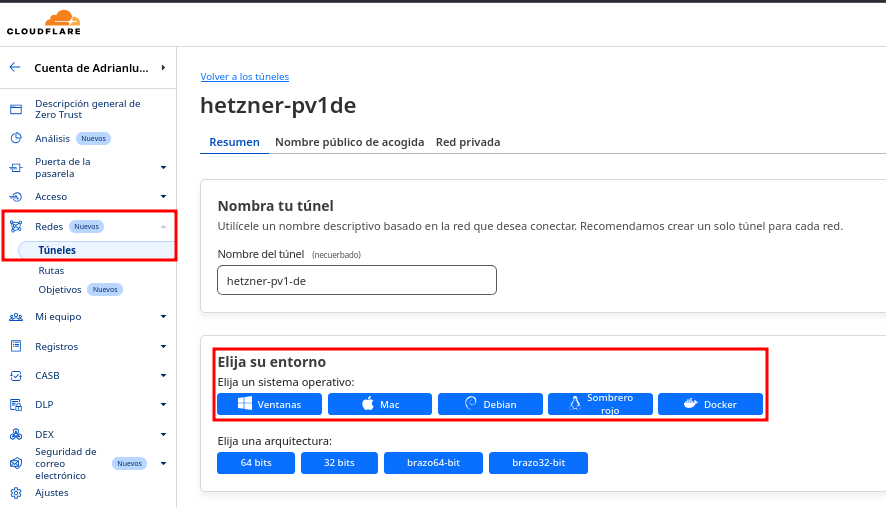Choose the Mac operating system button

click(380, 404)
